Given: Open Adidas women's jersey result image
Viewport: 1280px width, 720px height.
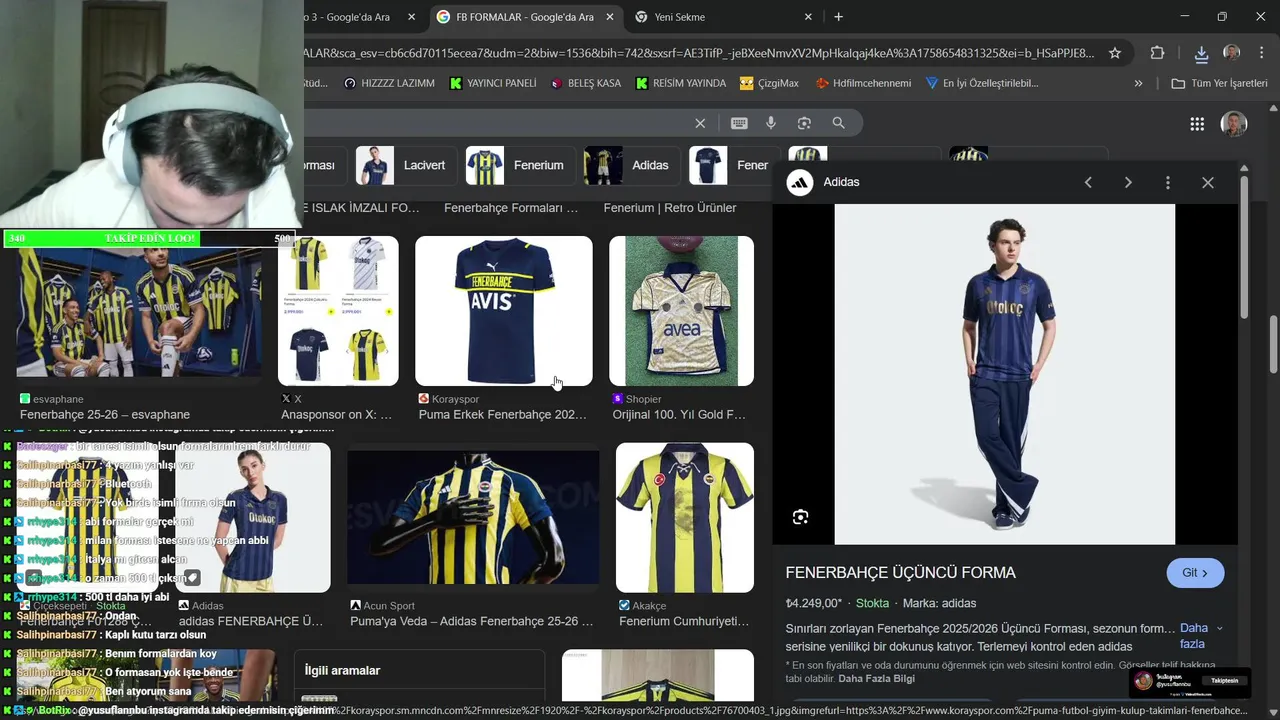Looking at the screenshot, I should (x=253, y=518).
